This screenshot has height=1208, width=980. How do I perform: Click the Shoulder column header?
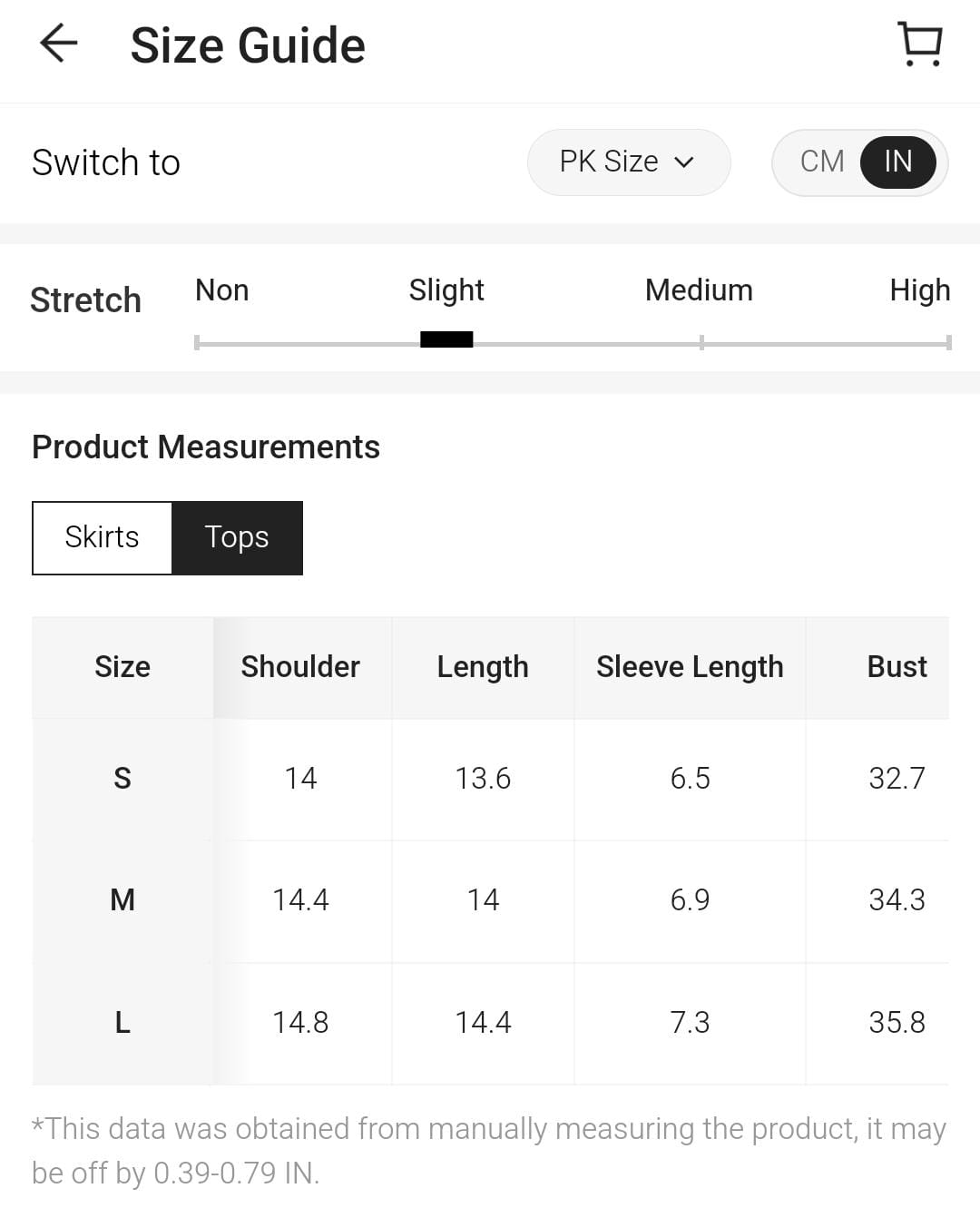(300, 667)
